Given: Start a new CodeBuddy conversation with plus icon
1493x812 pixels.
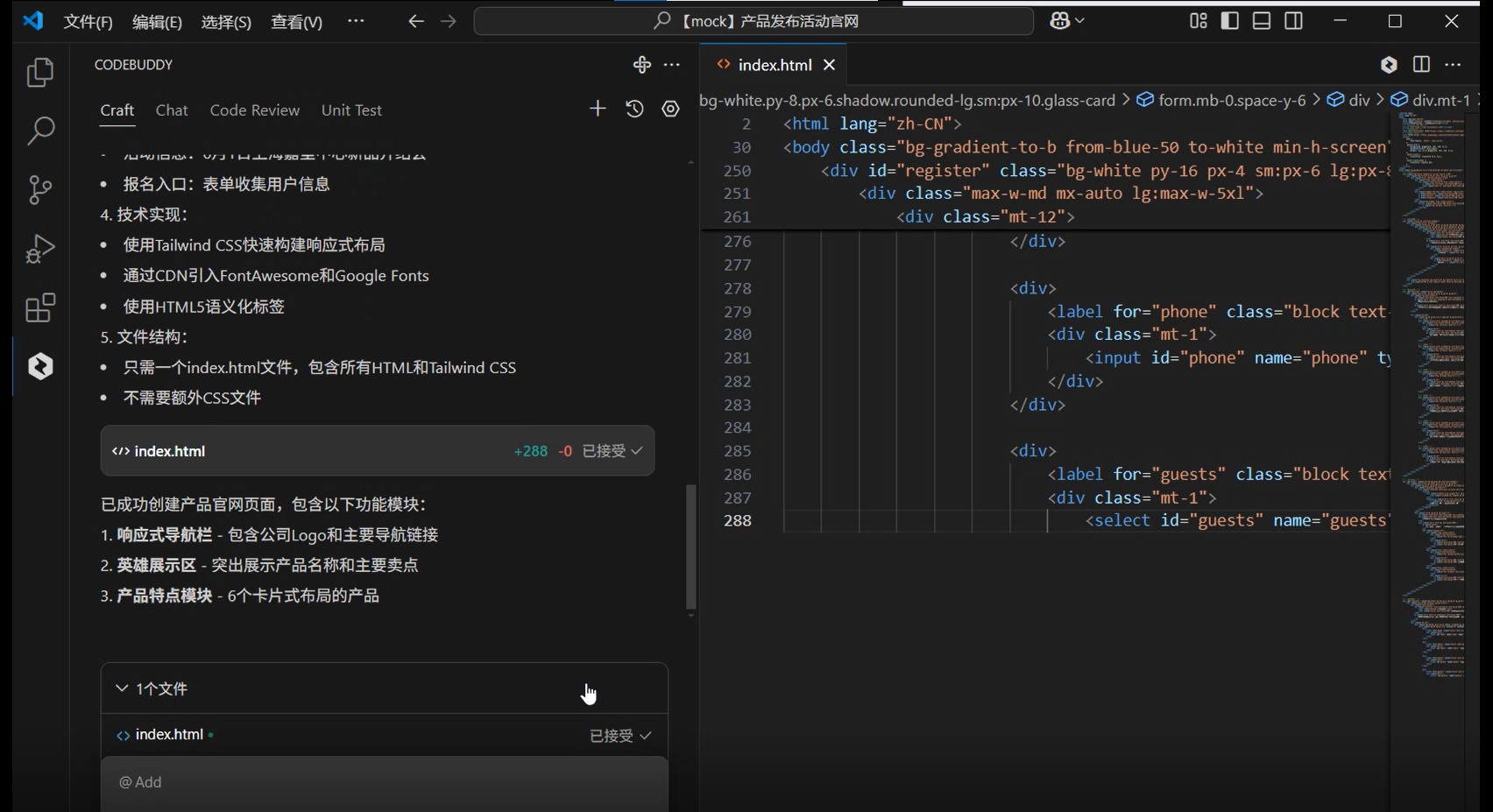Looking at the screenshot, I should [x=598, y=109].
